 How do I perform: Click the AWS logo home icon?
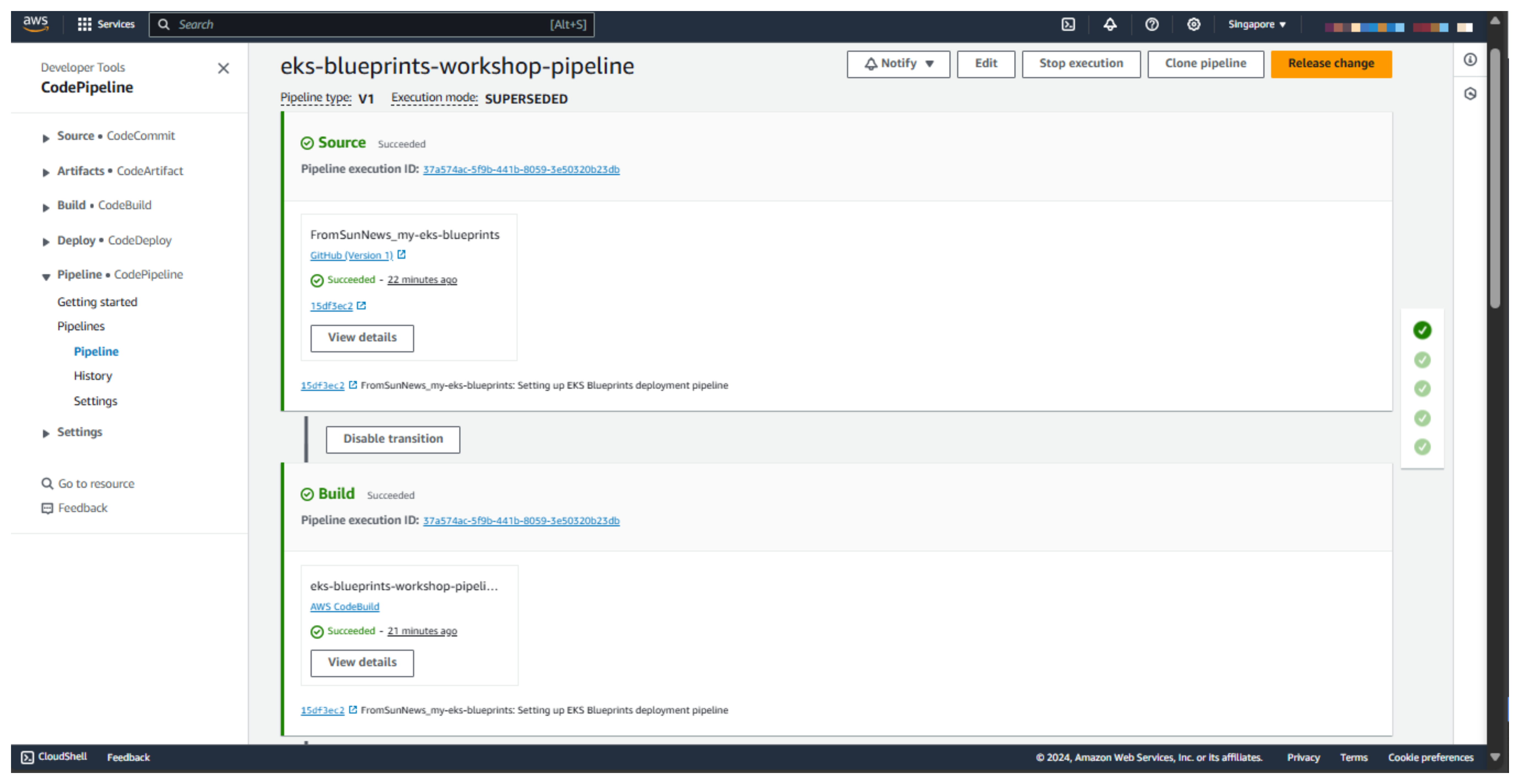point(36,24)
